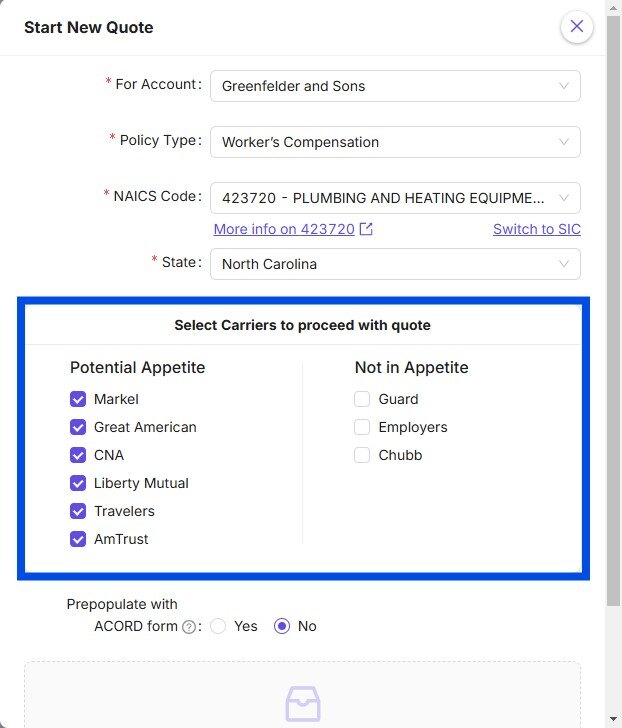
Task: Click the scrollbar down arrow
Action: [x=613, y=720]
